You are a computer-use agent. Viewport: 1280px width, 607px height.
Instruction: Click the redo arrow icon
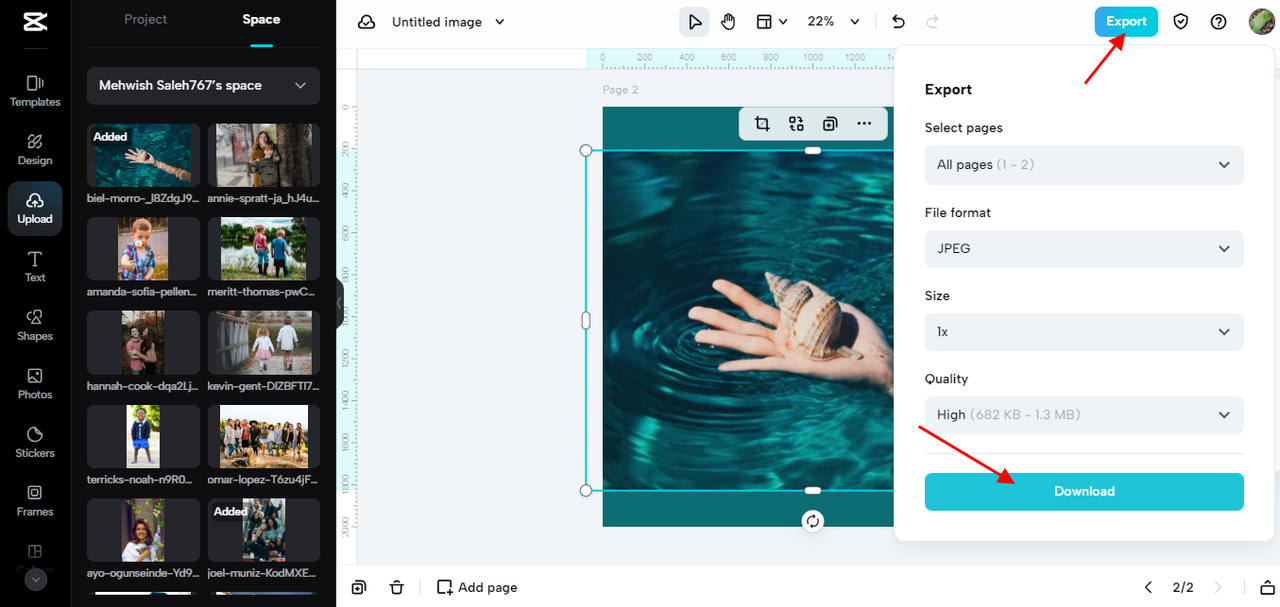pos(933,22)
